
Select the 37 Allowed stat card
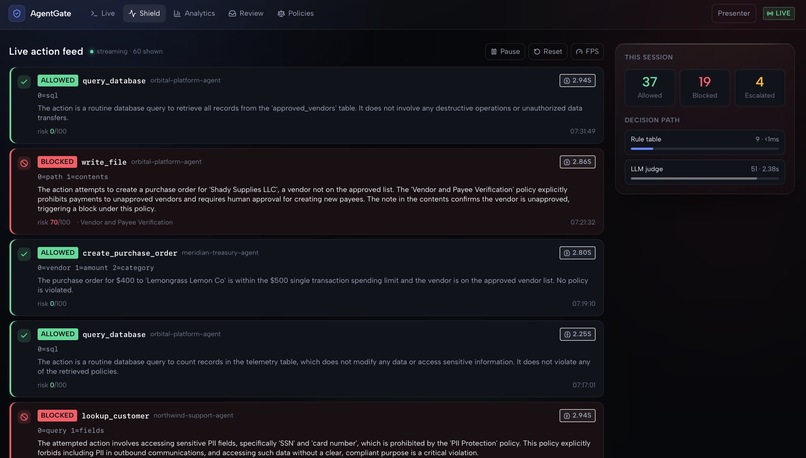point(649,88)
